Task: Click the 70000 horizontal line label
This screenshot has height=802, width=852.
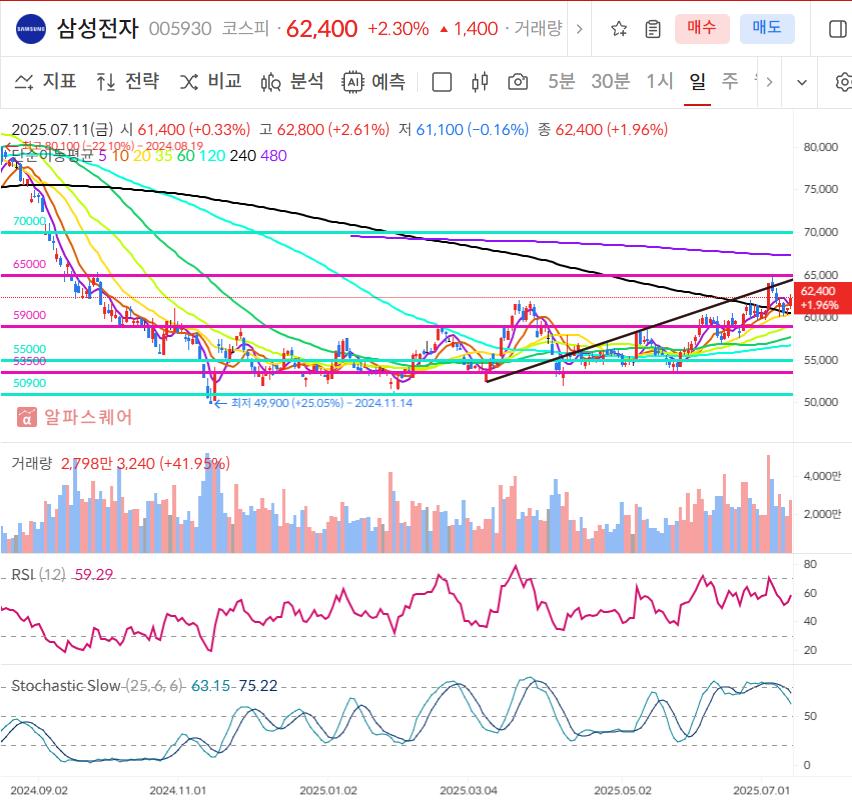Action: [29, 221]
